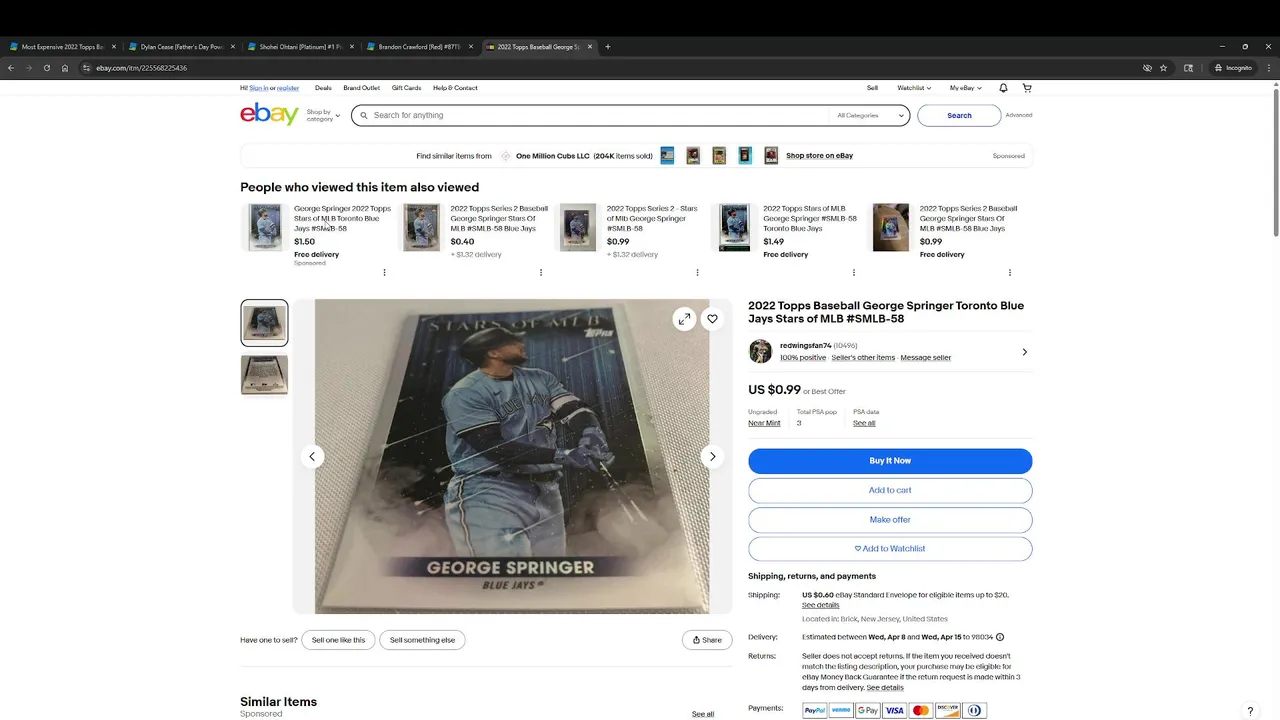Open the Incognito profile indicator
The height and width of the screenshot is (720, 1280).
[1232, 68]
